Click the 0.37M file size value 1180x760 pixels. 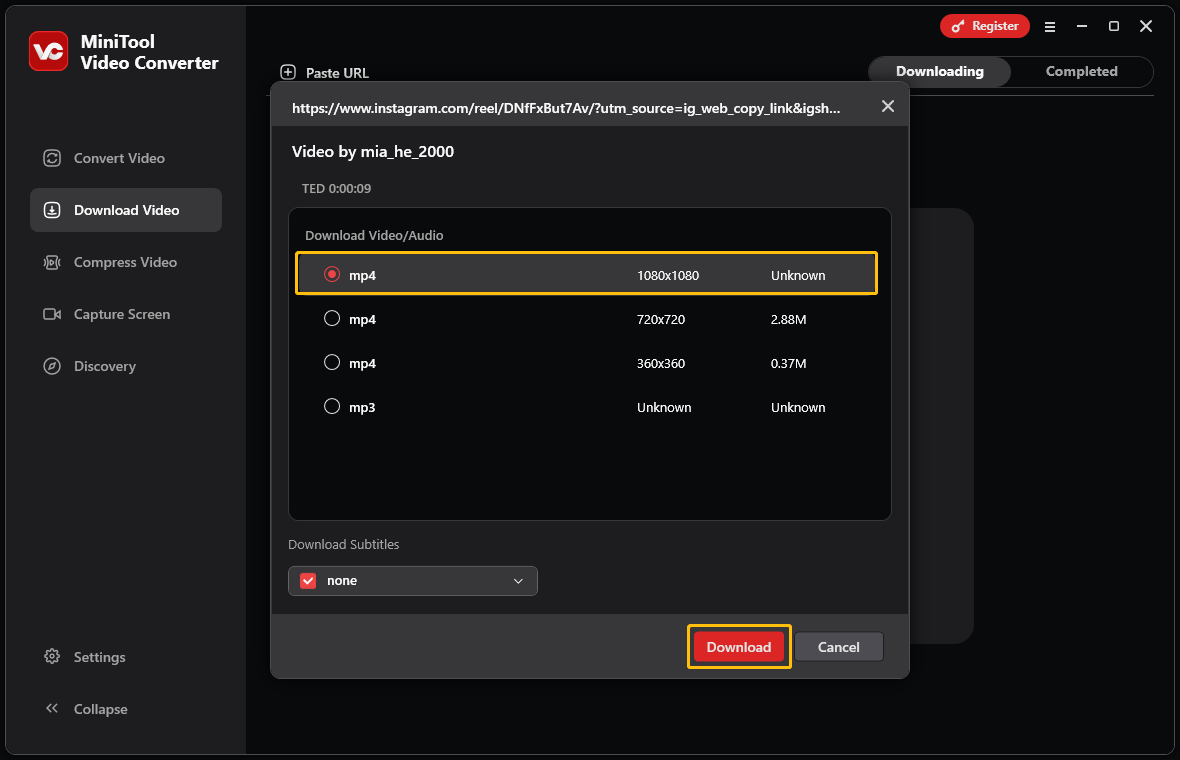tap(788, 363)
